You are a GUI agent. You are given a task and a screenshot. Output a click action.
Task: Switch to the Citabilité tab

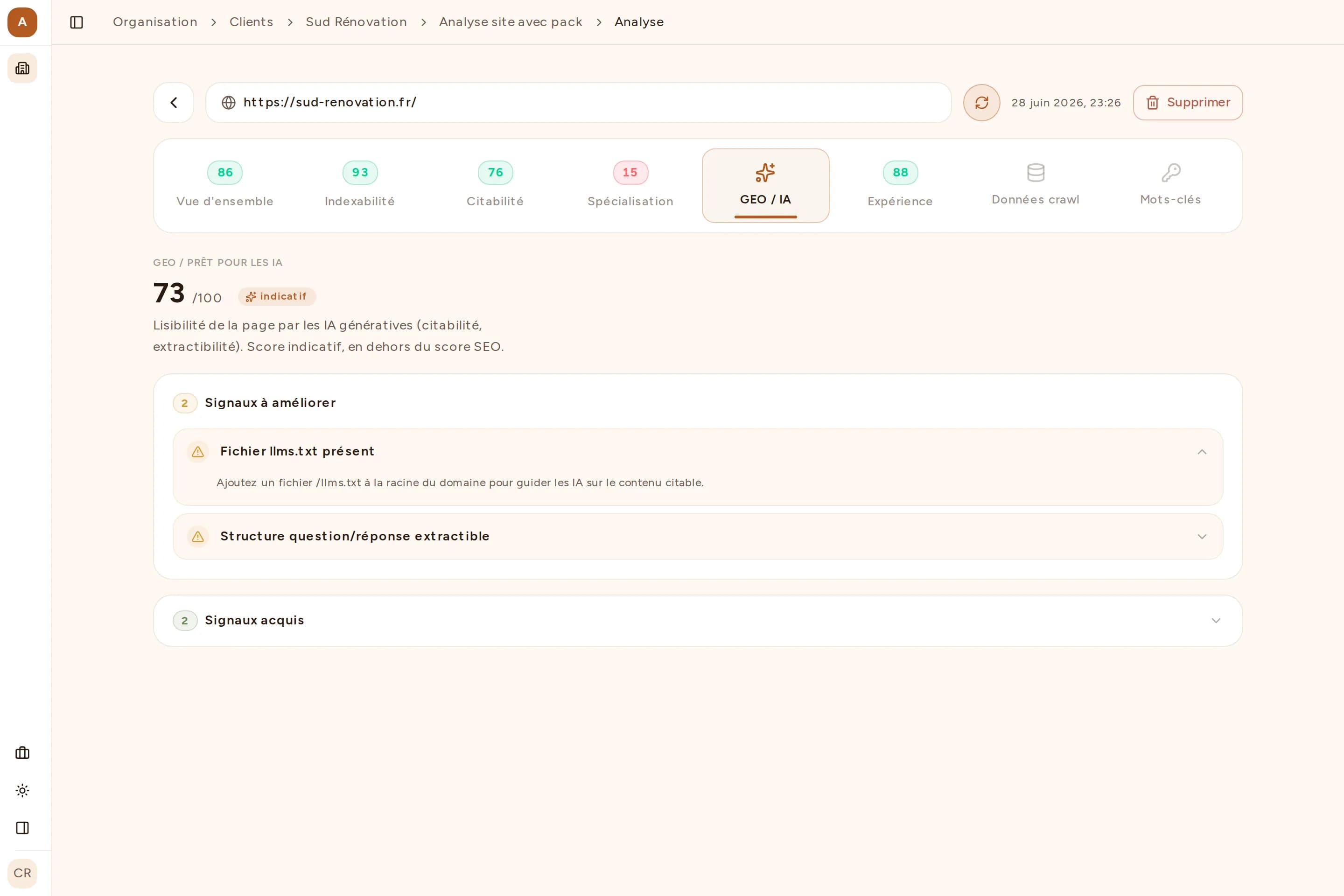tap(496, 186)
